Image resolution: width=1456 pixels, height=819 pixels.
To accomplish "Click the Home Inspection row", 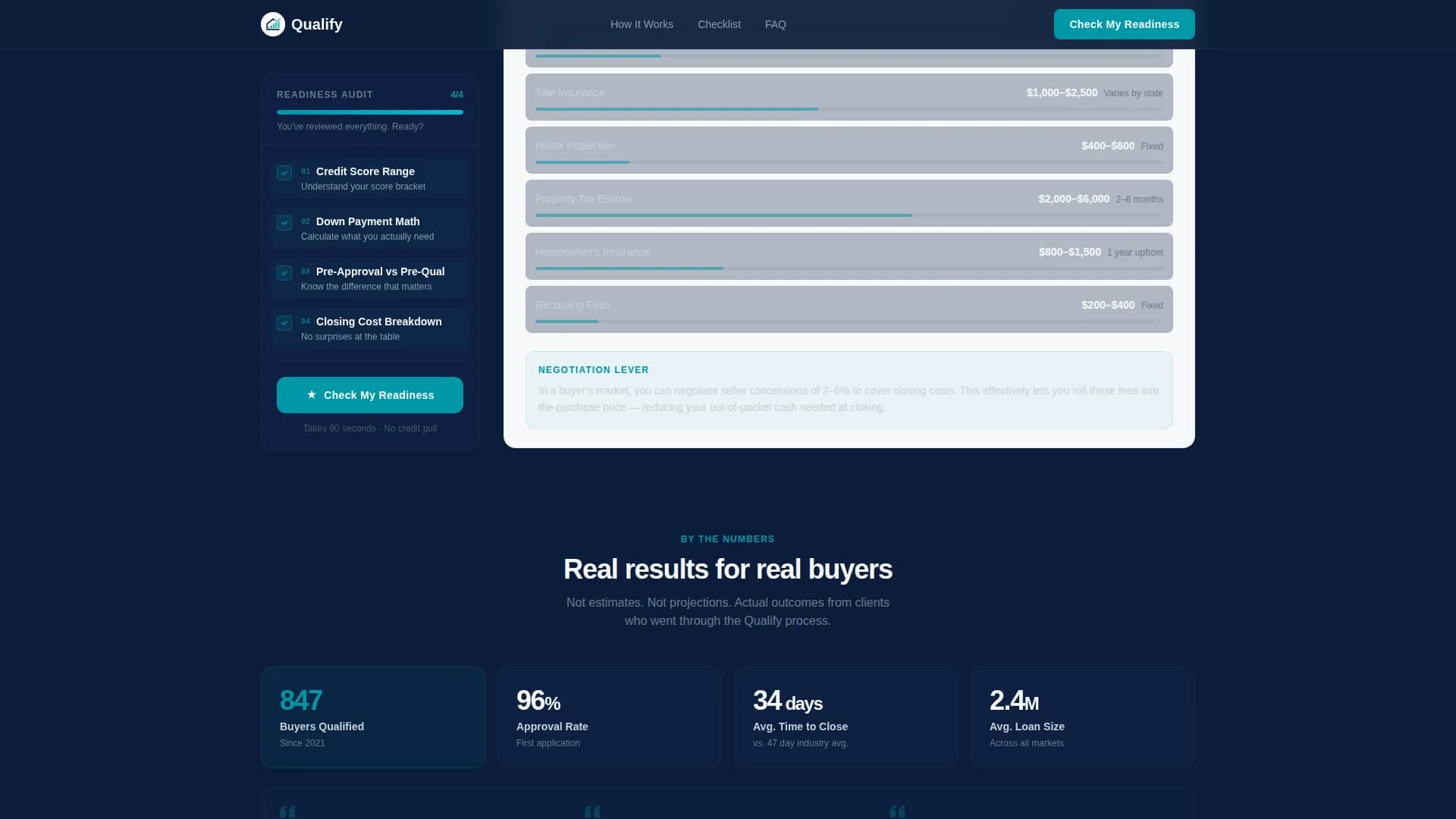I will [849, 150].
